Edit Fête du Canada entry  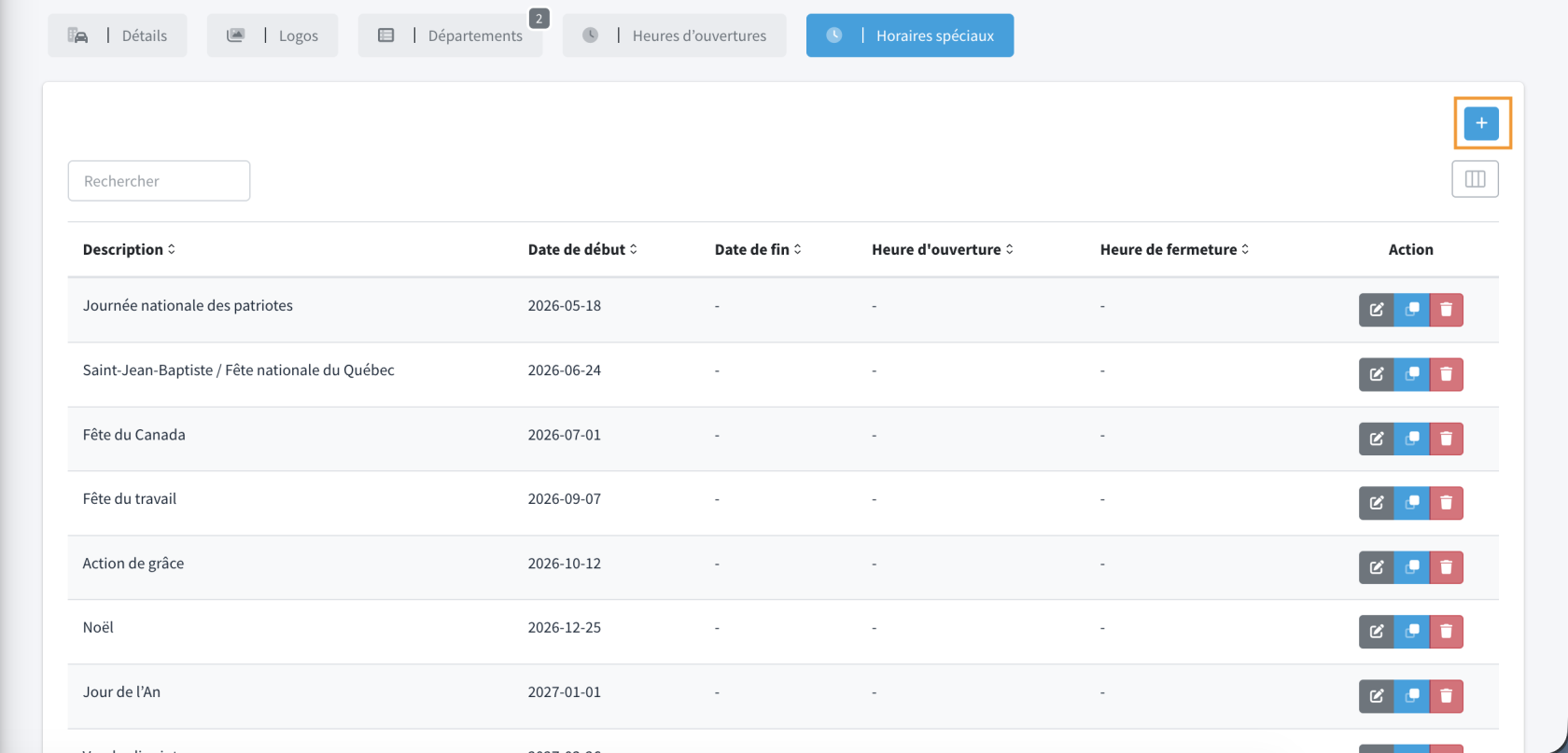[x=1376, y=439]
